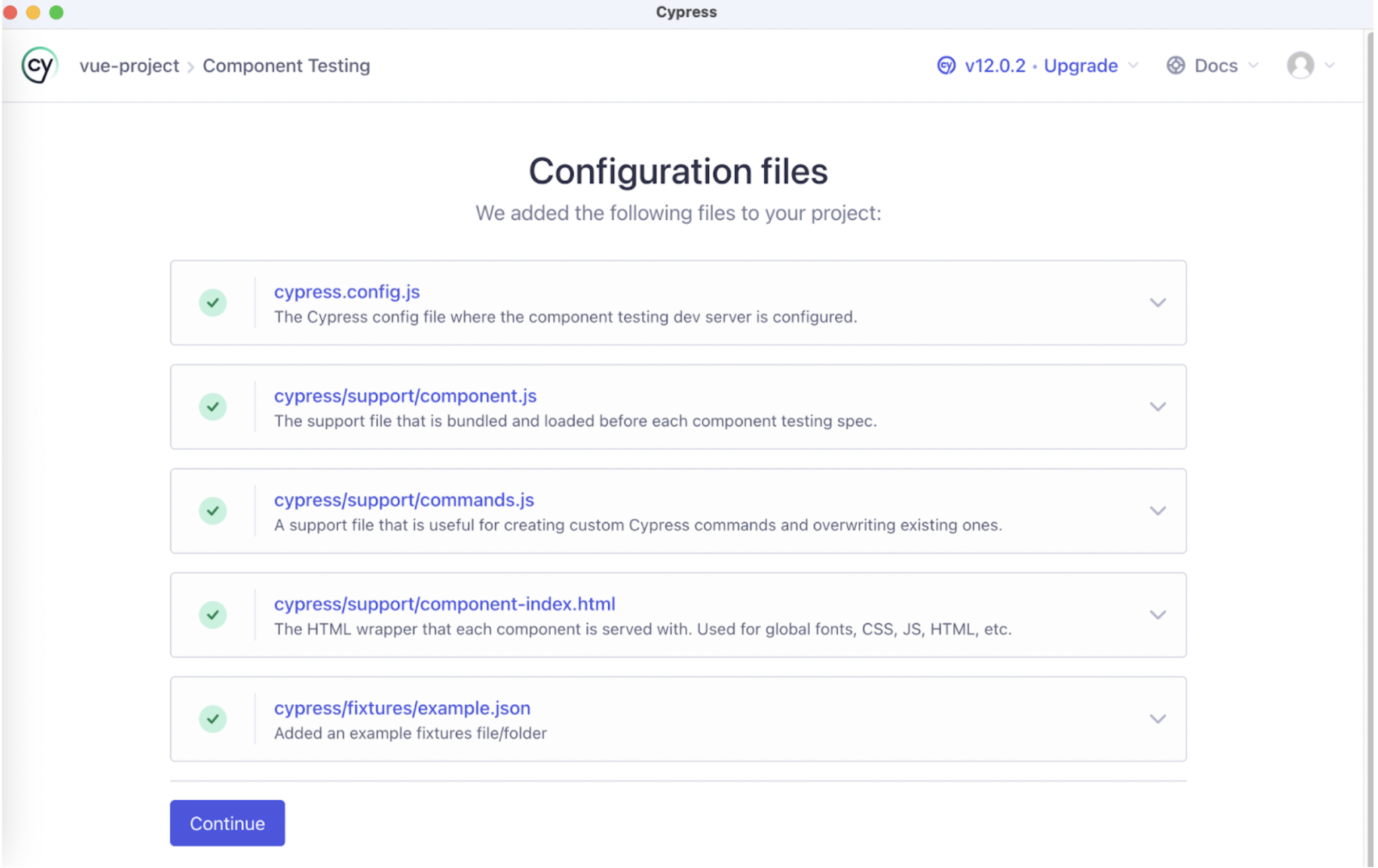Click the green checkmark on cypress.config.js entry

(x=213, y=303)
